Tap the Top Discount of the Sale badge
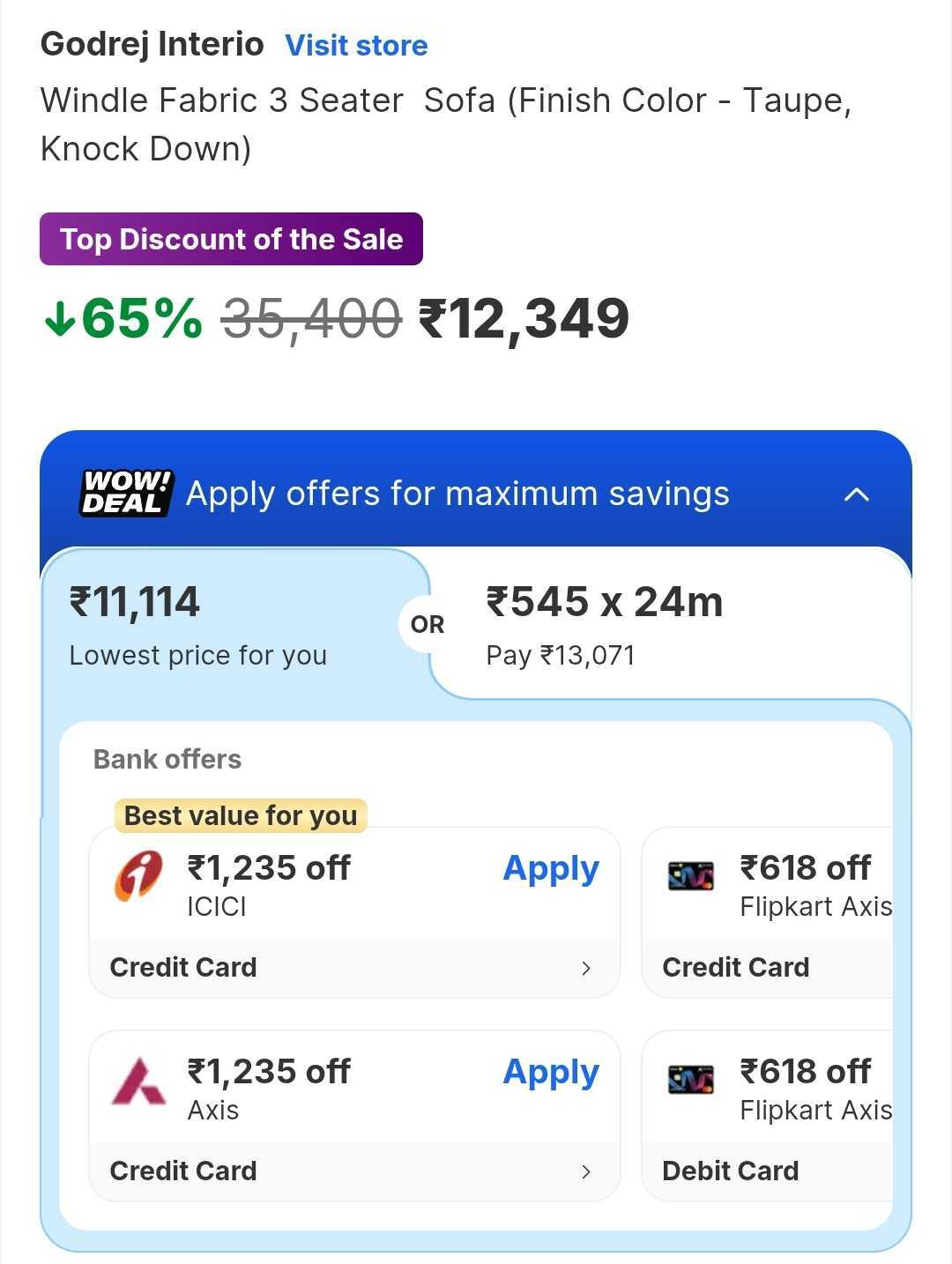952x1264 pixels. pyautogui.click(x=231, y=239)
